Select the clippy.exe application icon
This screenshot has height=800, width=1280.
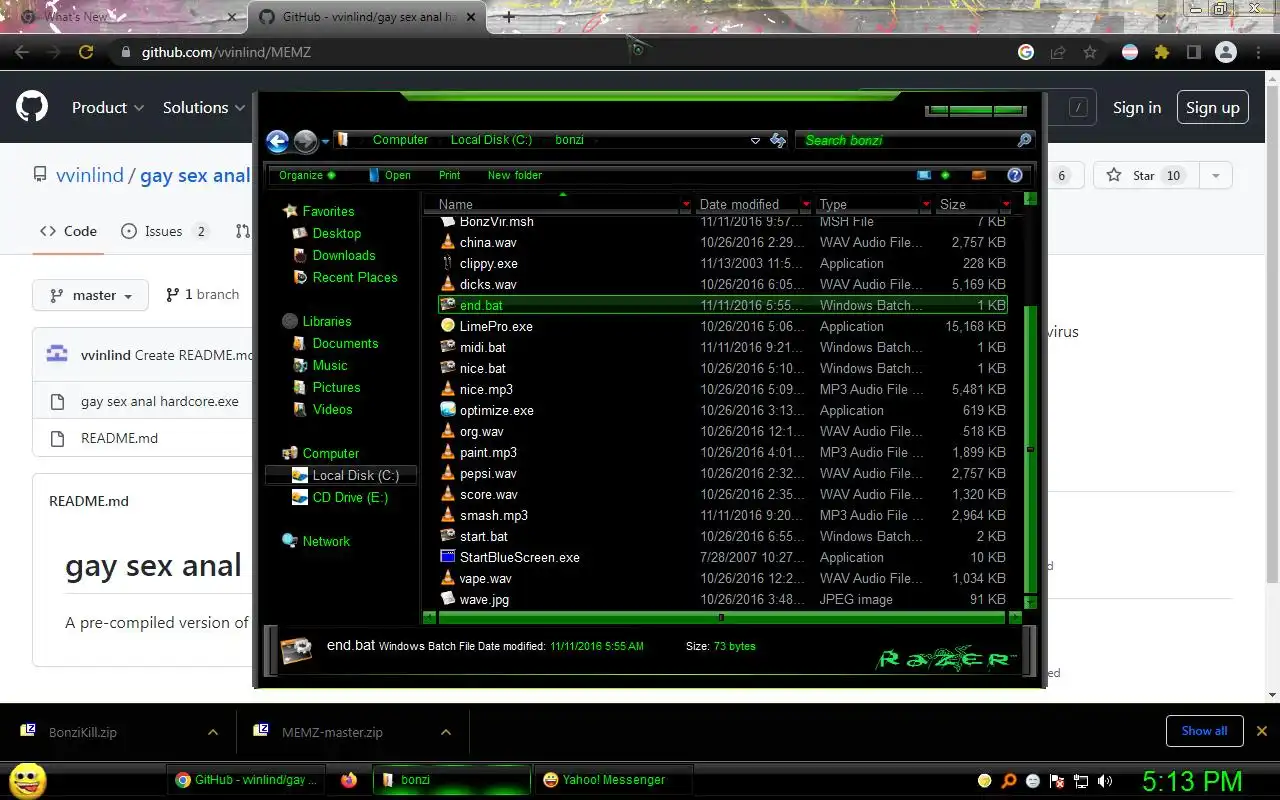(448, 263)
